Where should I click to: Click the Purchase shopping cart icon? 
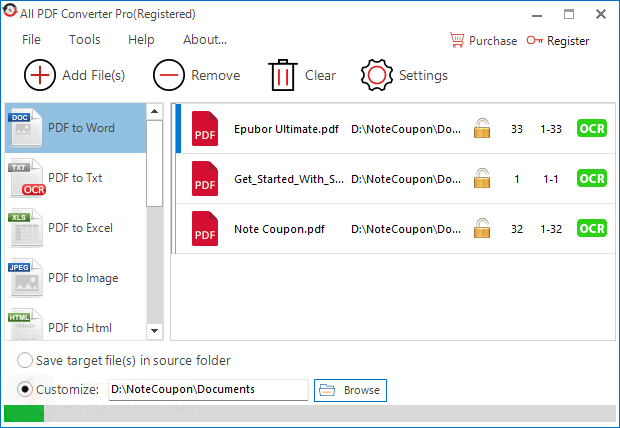[x=457, y=40]
